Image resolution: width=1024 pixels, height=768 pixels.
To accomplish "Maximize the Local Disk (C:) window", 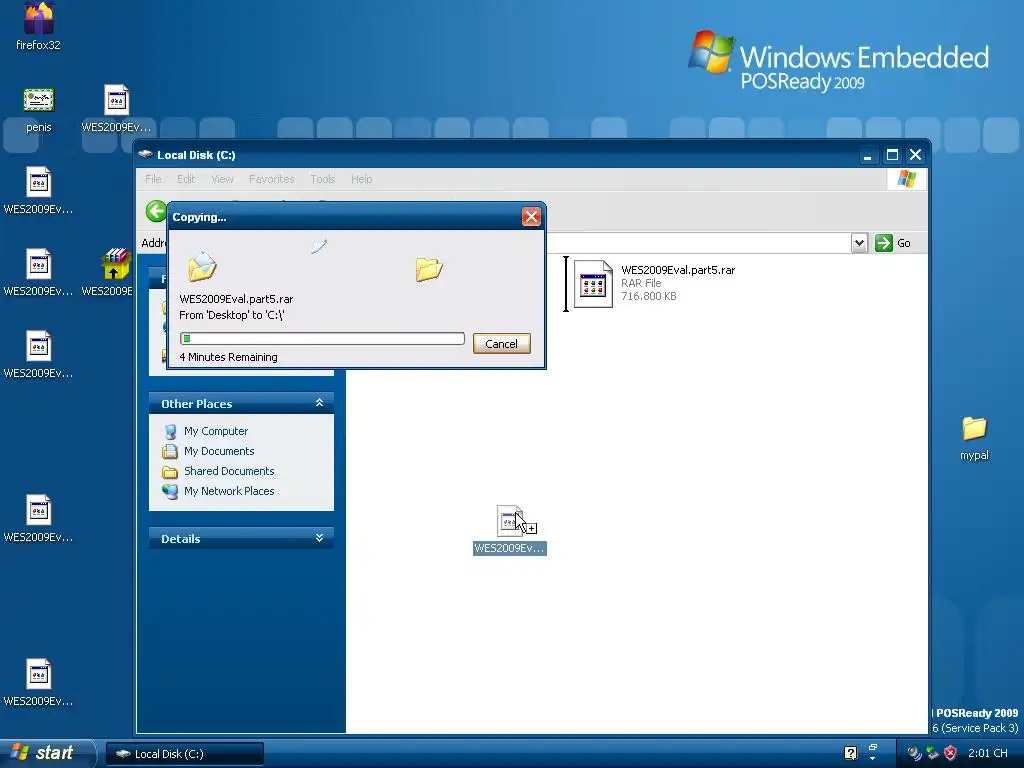I will pos(891,155).
